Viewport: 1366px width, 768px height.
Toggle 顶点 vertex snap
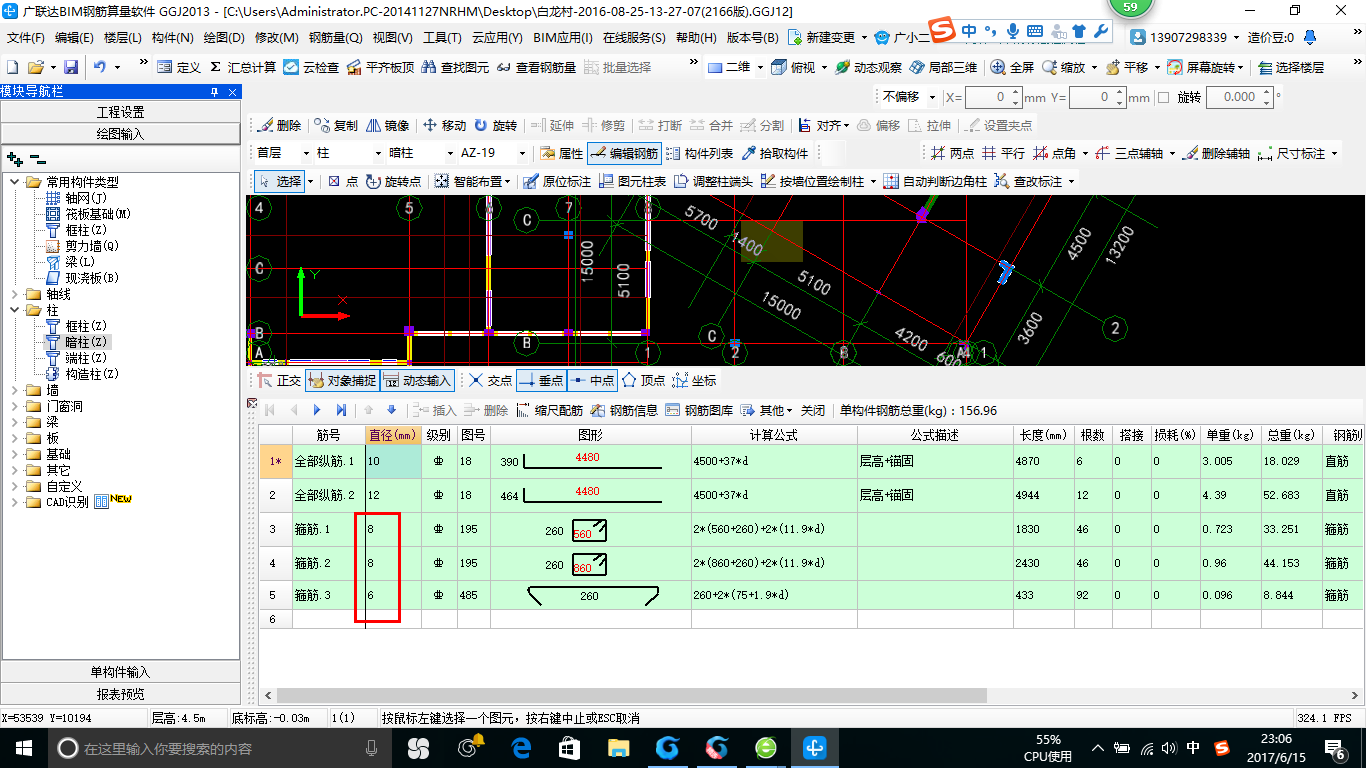tap(643, 381)
